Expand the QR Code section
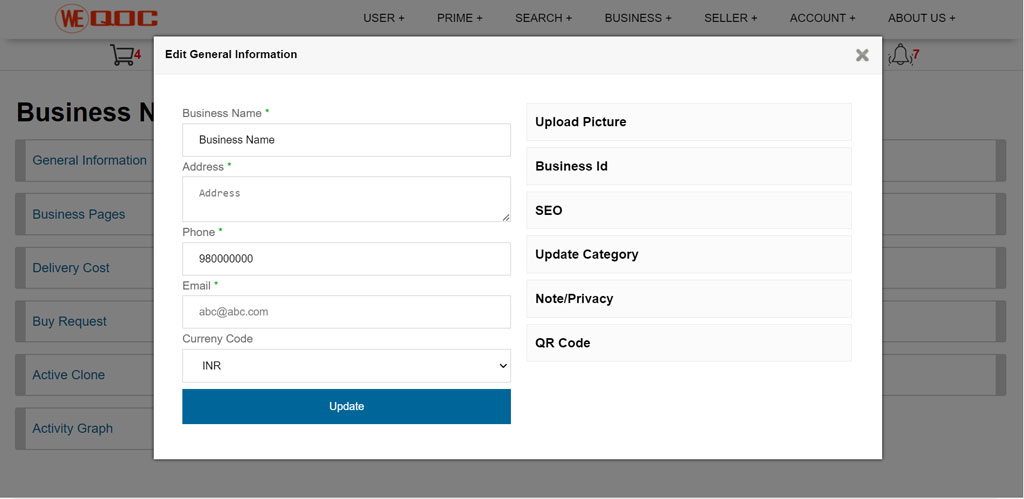1024x499 pixels. click(x=689, y=343)
